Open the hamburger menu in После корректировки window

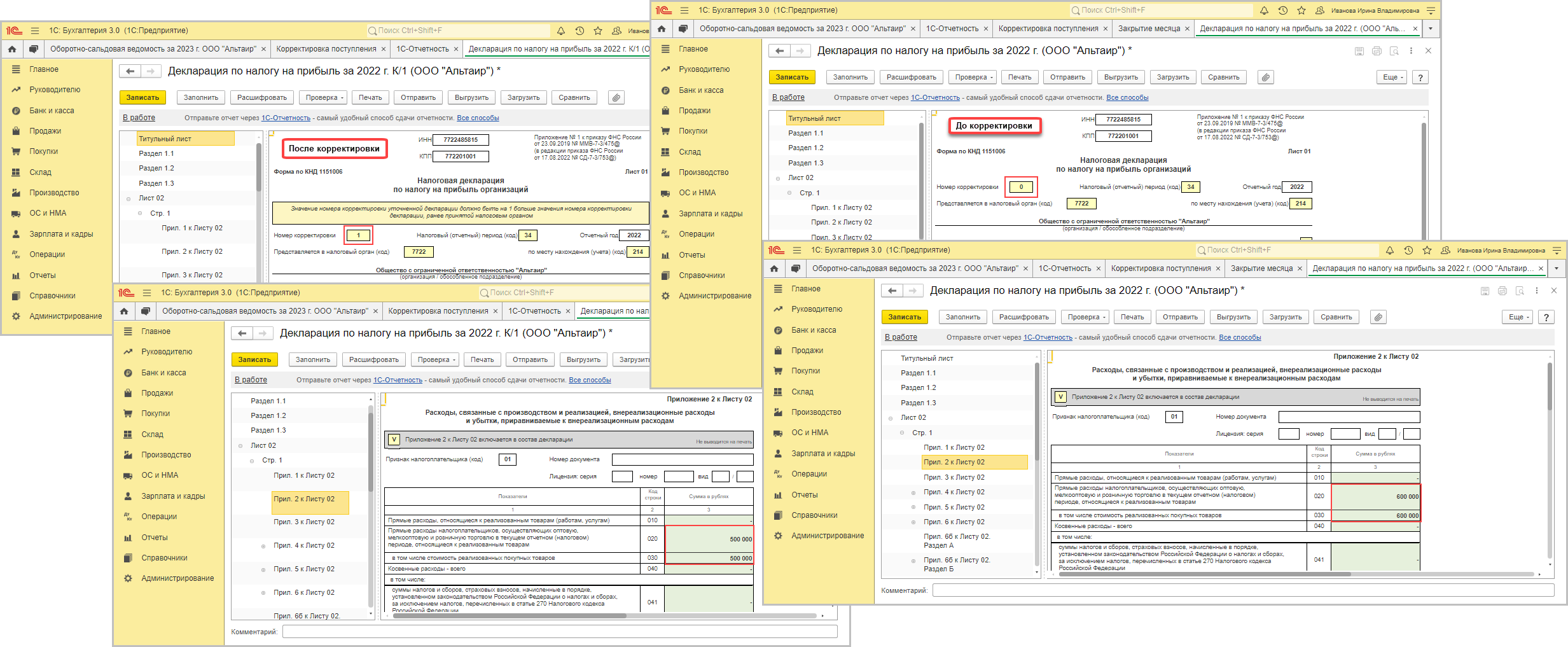click(x=35, y=31)
